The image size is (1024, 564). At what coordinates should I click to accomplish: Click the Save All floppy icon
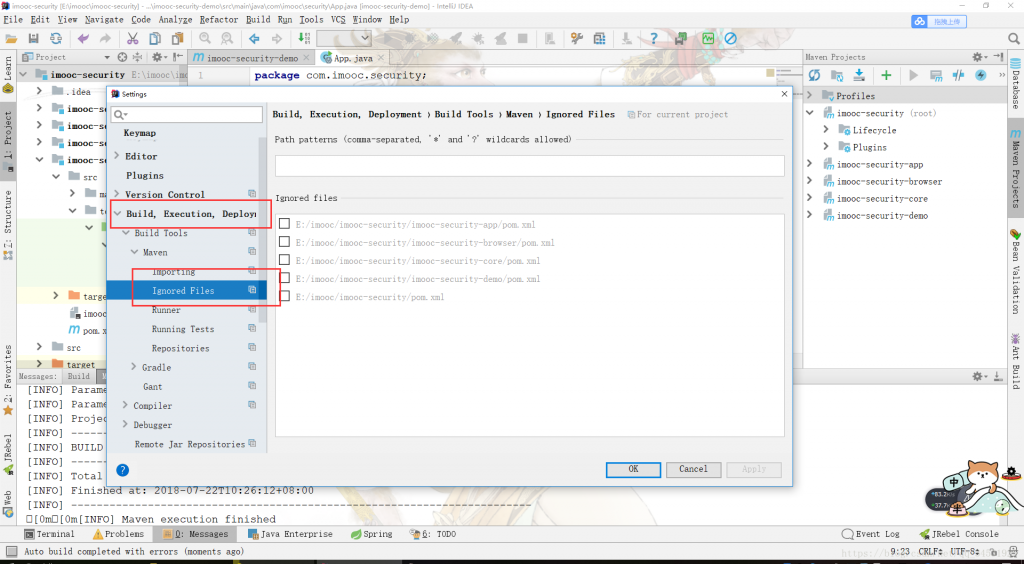(33, 39)
